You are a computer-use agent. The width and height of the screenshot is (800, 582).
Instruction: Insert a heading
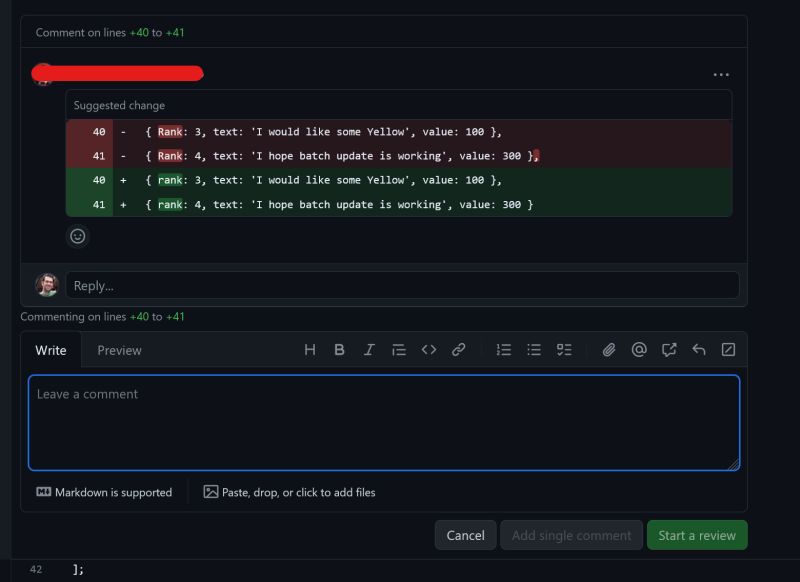pyautogui.click(x=310, y=349)
